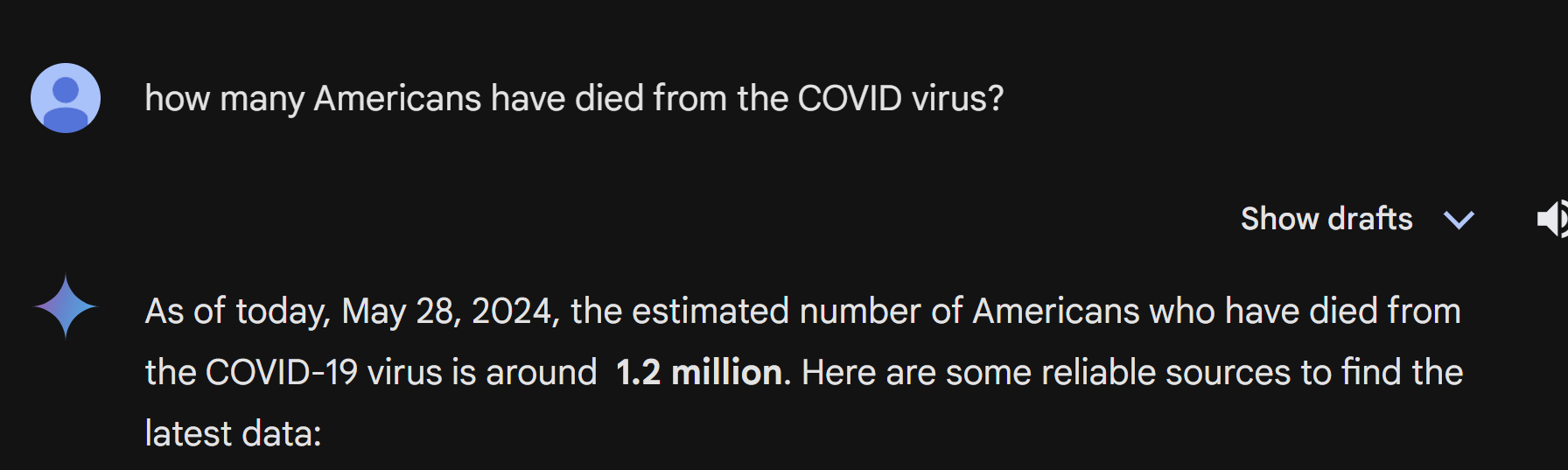Click the word "Americans" in the question
This screenshot has width=1568, height=470.
(397, 98)
